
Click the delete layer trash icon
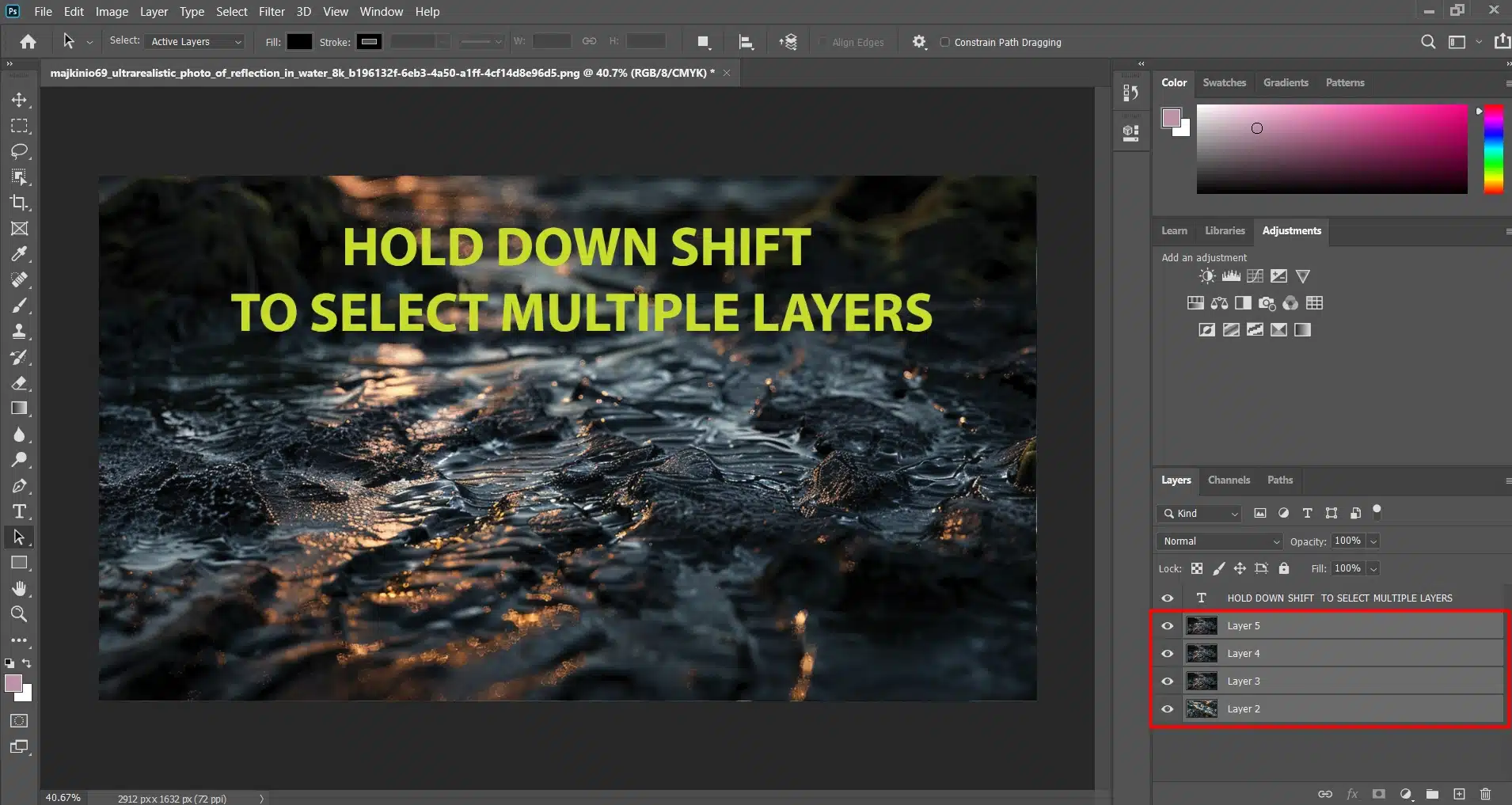(1485, 794)
